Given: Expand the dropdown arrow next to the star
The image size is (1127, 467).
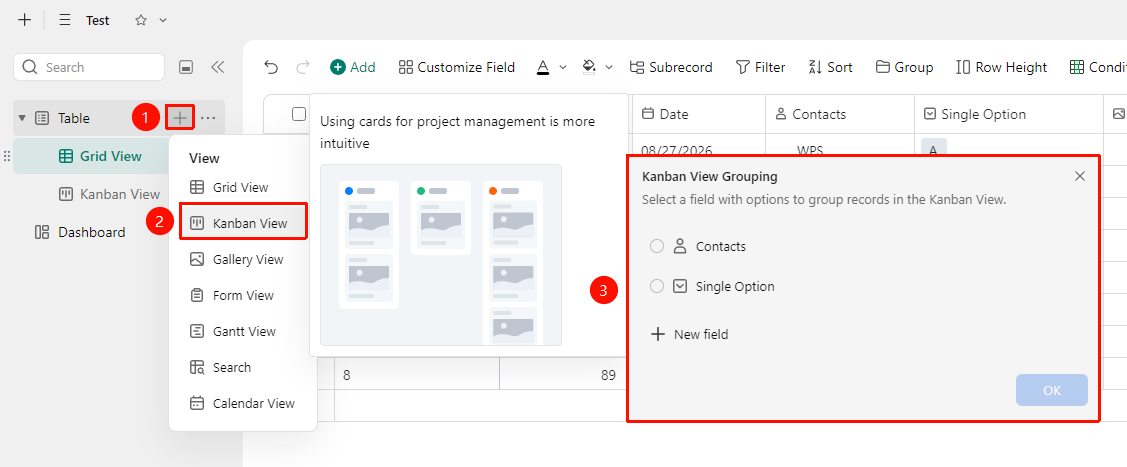Looking at the screenshot, I should 162,20.
